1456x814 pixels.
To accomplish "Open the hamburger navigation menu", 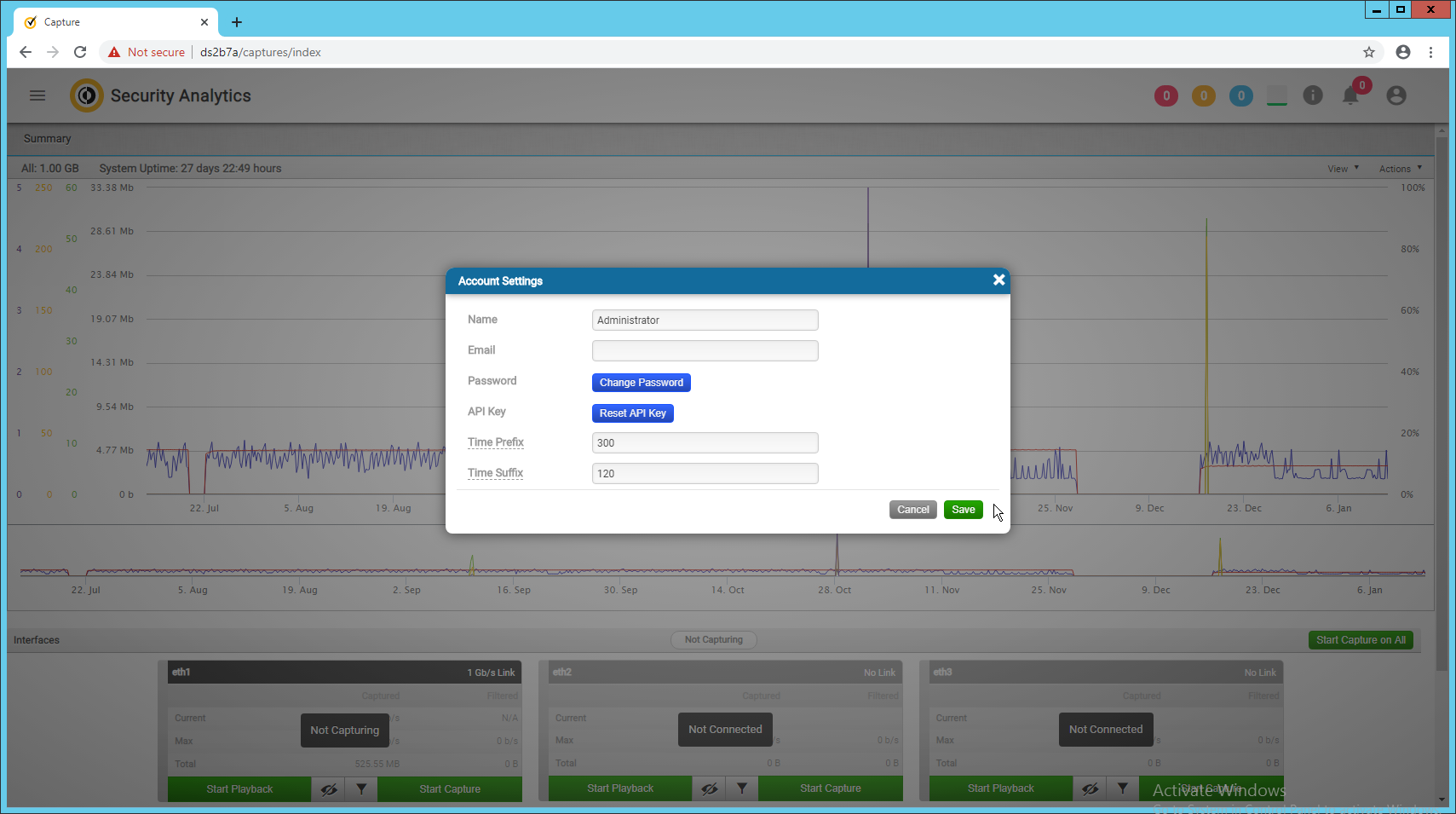I will tap(37, 95).
